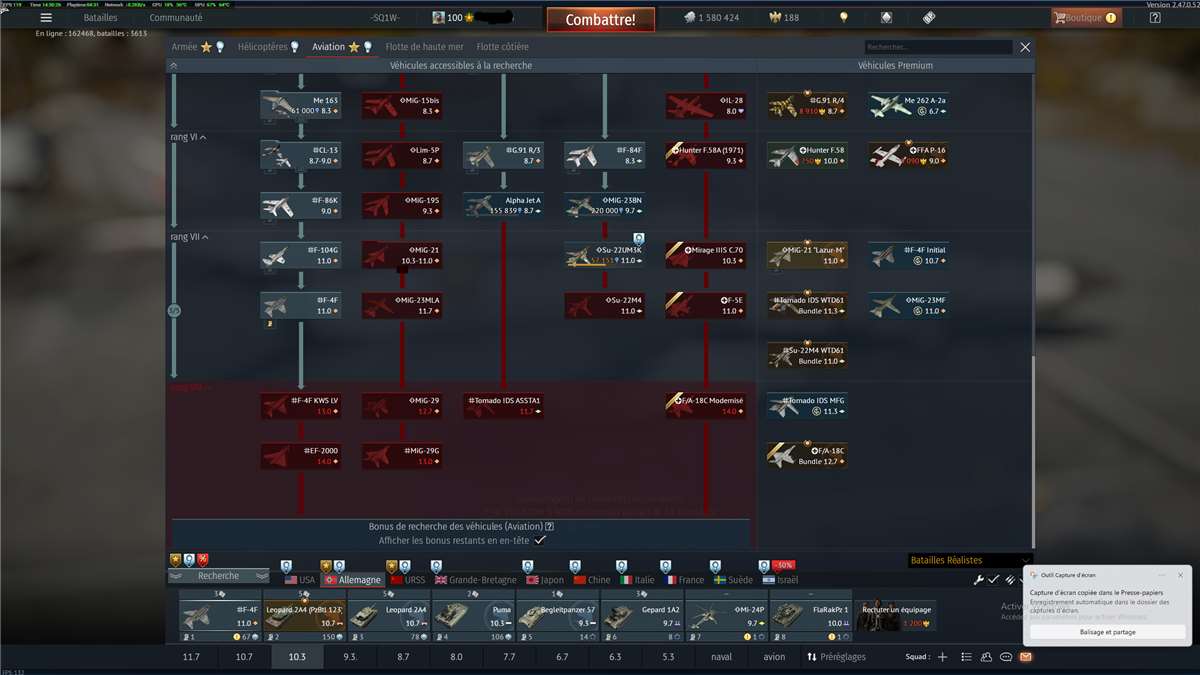Select the Me 262 A-2a premium aircraft
Screen dimensions: 1200x675
[x=888, y=105]
